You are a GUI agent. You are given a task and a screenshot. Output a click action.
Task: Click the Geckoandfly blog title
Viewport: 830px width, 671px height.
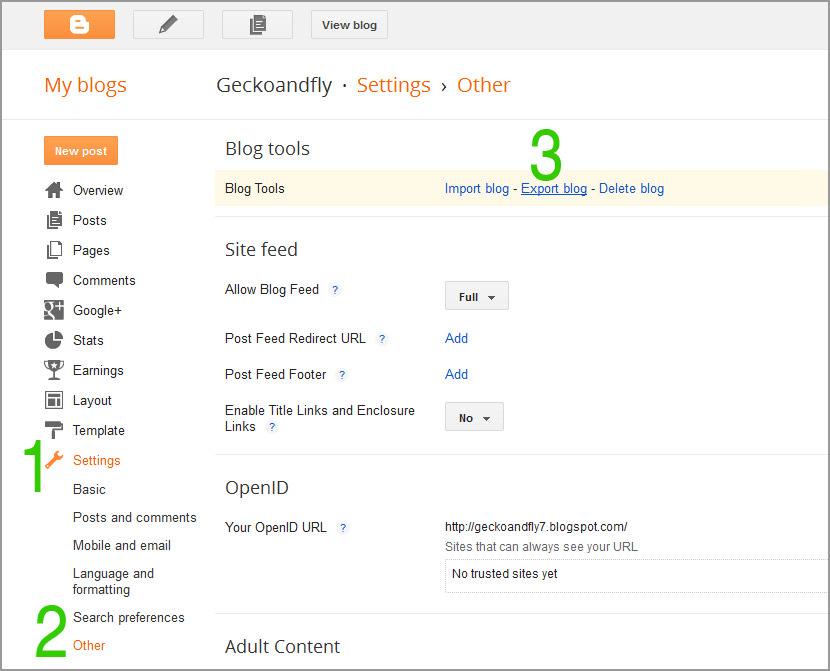point(274,85)
